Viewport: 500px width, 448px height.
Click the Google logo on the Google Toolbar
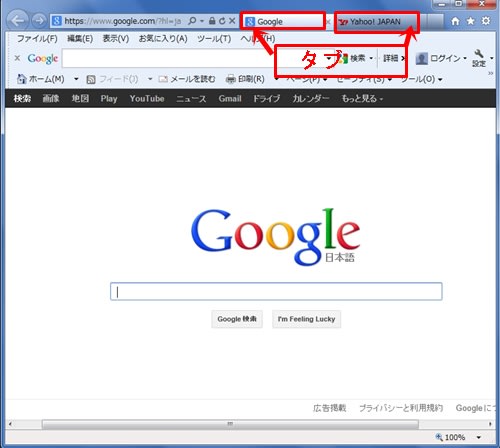click(43, 58)
